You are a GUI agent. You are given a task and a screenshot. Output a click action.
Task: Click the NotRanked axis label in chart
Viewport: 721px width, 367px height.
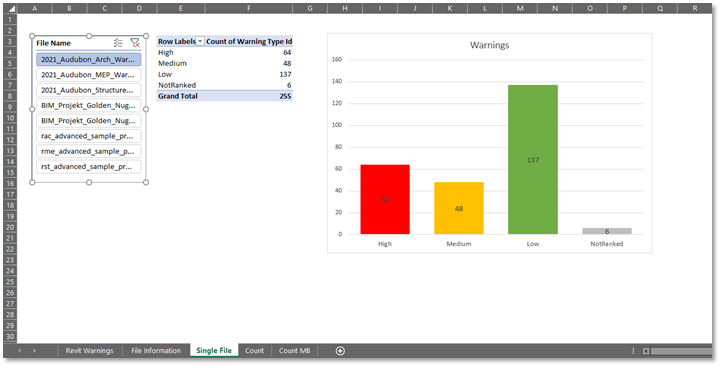click(x=607, y=244)
